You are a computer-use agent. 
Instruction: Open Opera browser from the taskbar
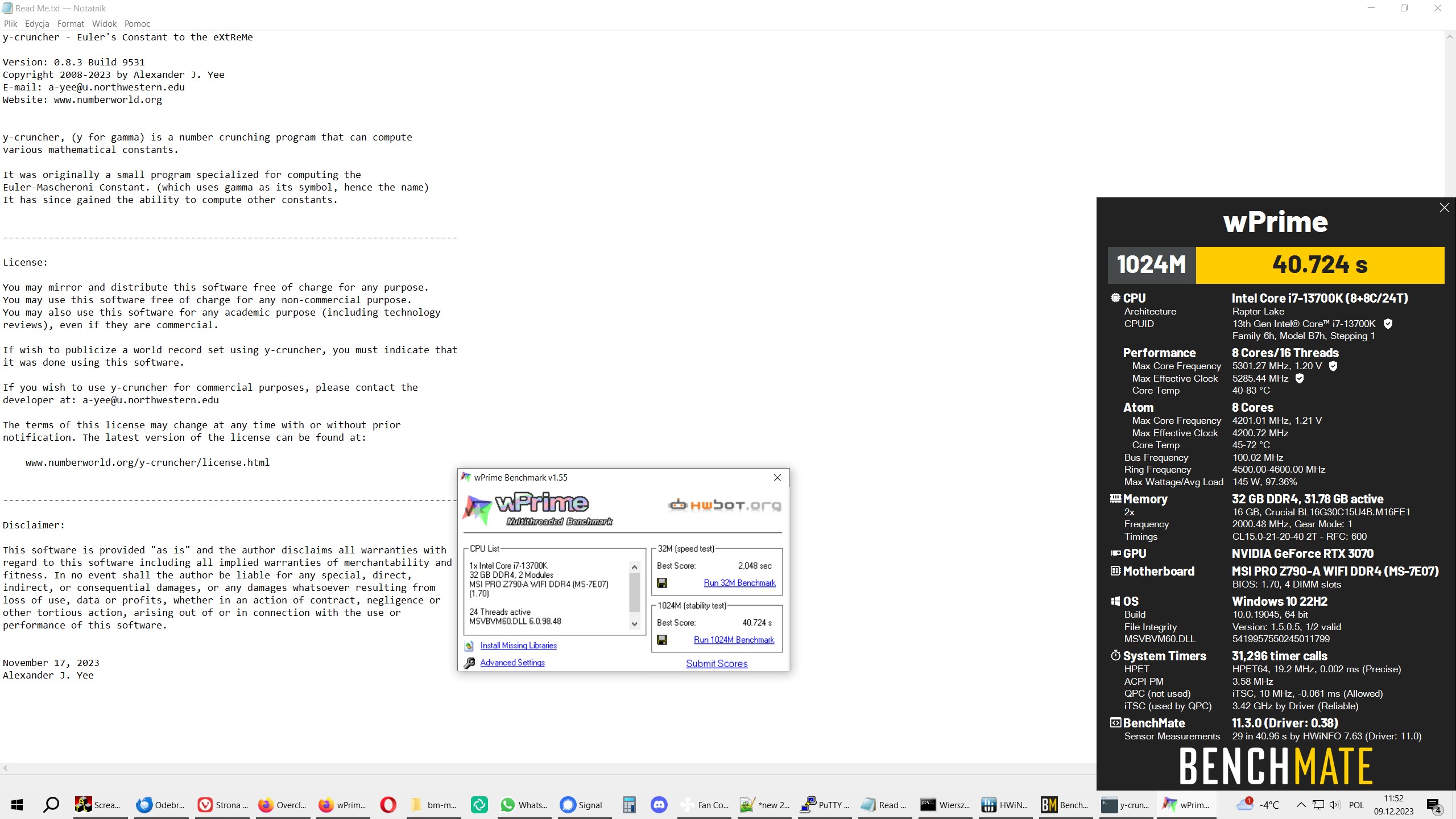point(388,805)
